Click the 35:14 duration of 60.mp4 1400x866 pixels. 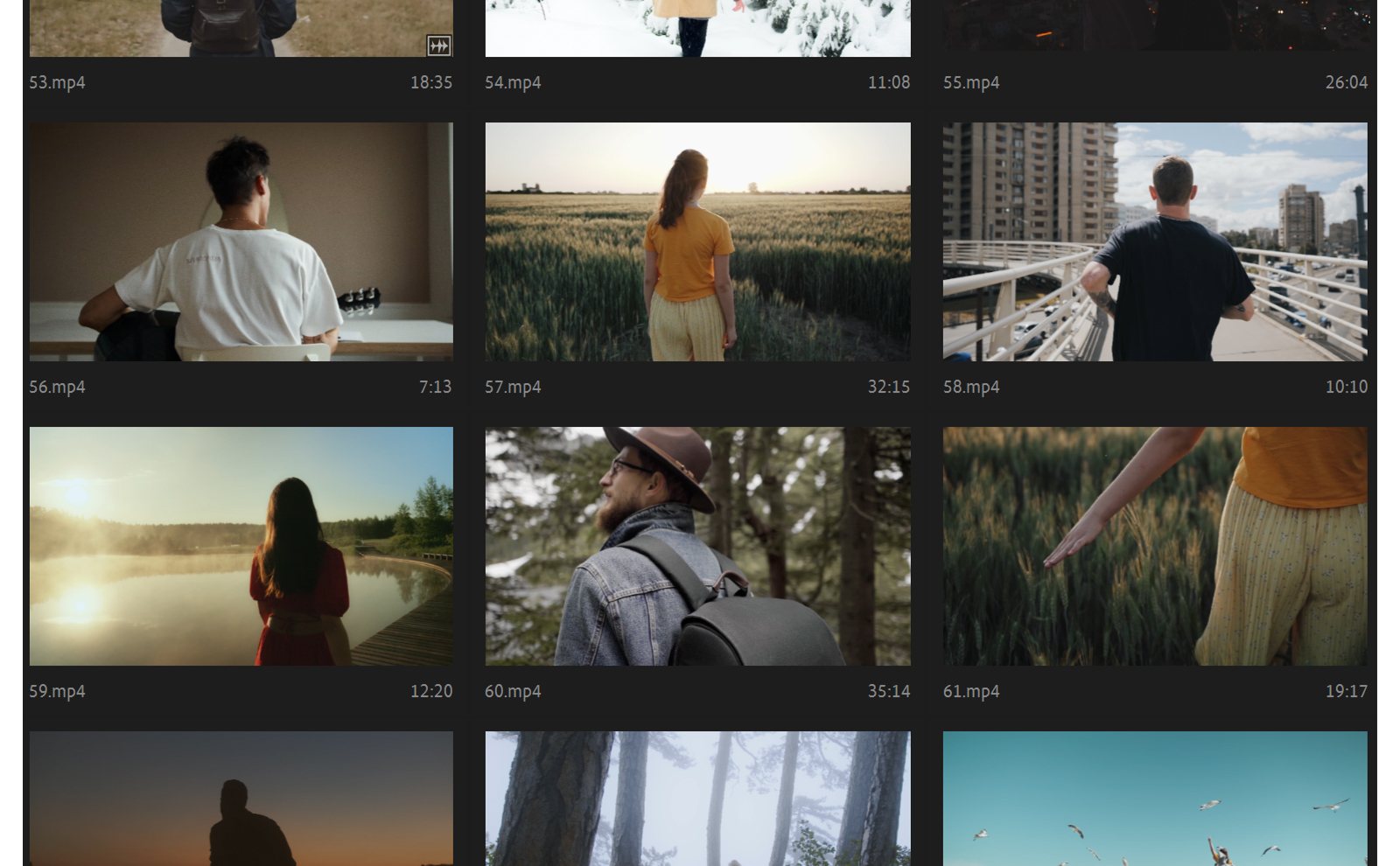click(x=889, y=691)
